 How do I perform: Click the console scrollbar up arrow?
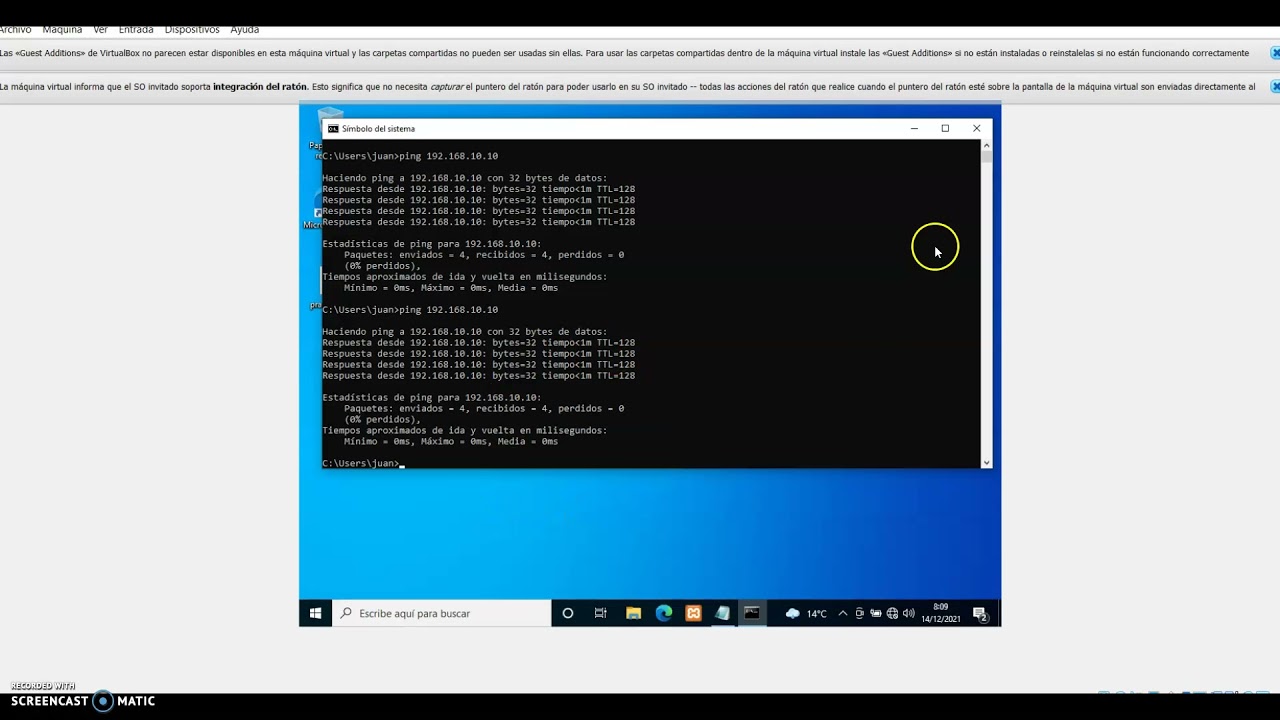click(x=986, y=144)
